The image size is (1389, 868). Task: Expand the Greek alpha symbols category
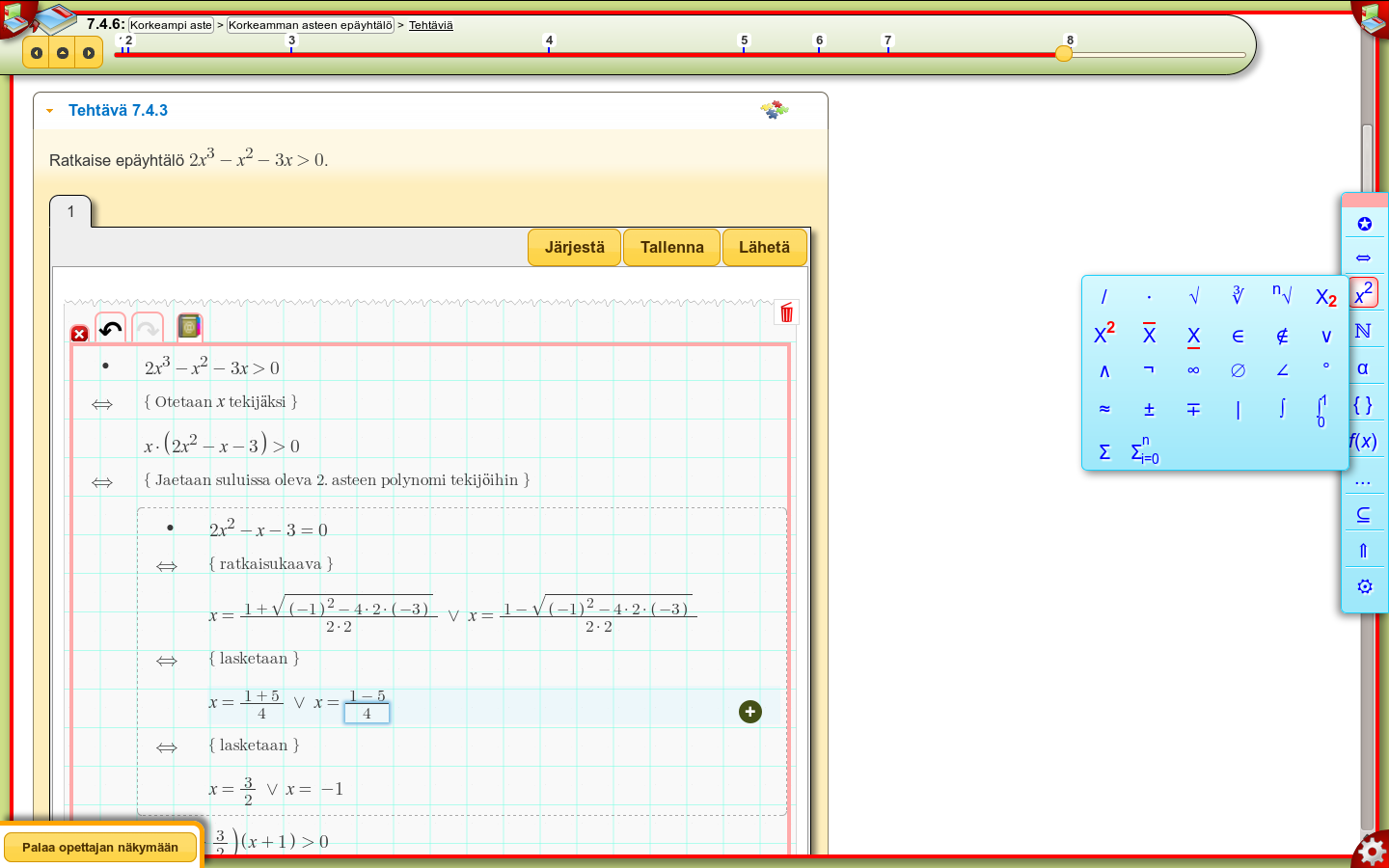click(1363, 367)
